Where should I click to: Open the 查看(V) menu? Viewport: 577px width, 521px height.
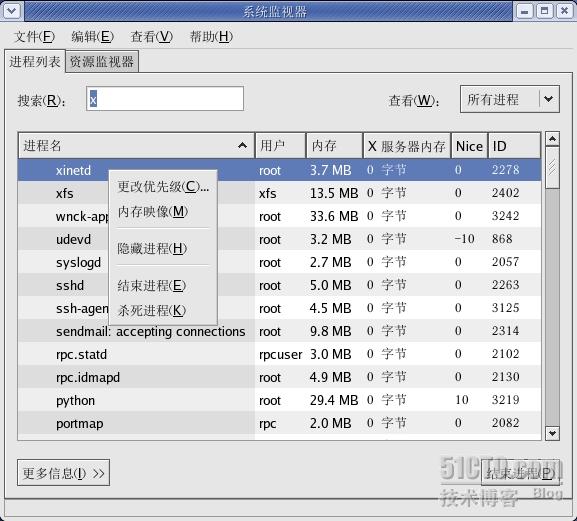pyautogui.click(x=151, y=36)
